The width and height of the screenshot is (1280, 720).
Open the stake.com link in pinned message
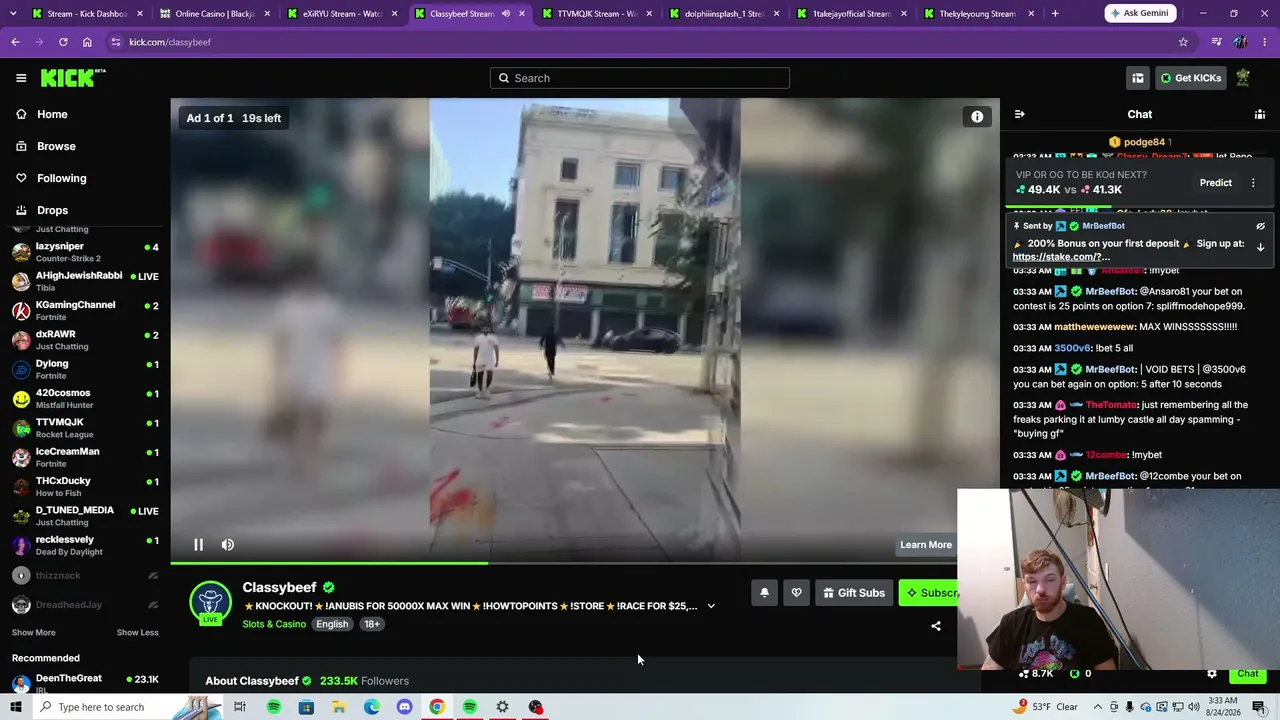(1061, 257)
